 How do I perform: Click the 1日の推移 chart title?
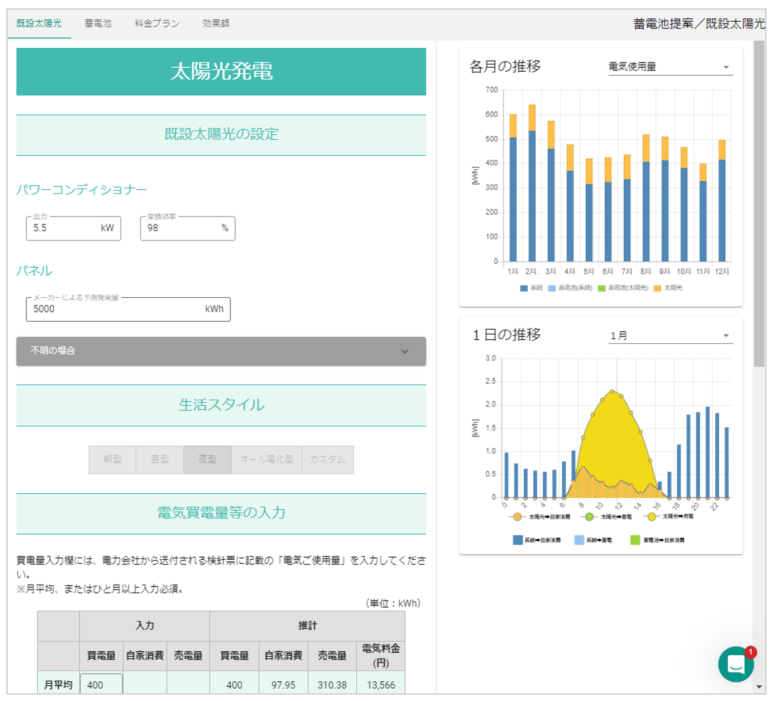[506, 335]
